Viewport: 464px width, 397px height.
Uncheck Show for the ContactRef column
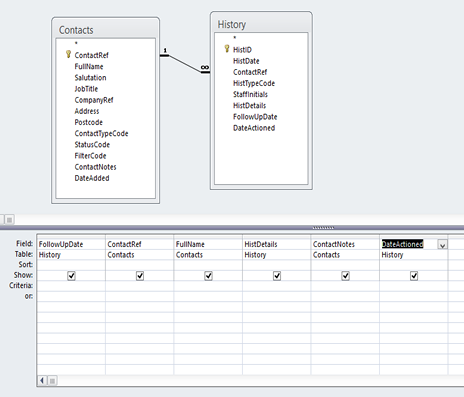click(140, 276)
